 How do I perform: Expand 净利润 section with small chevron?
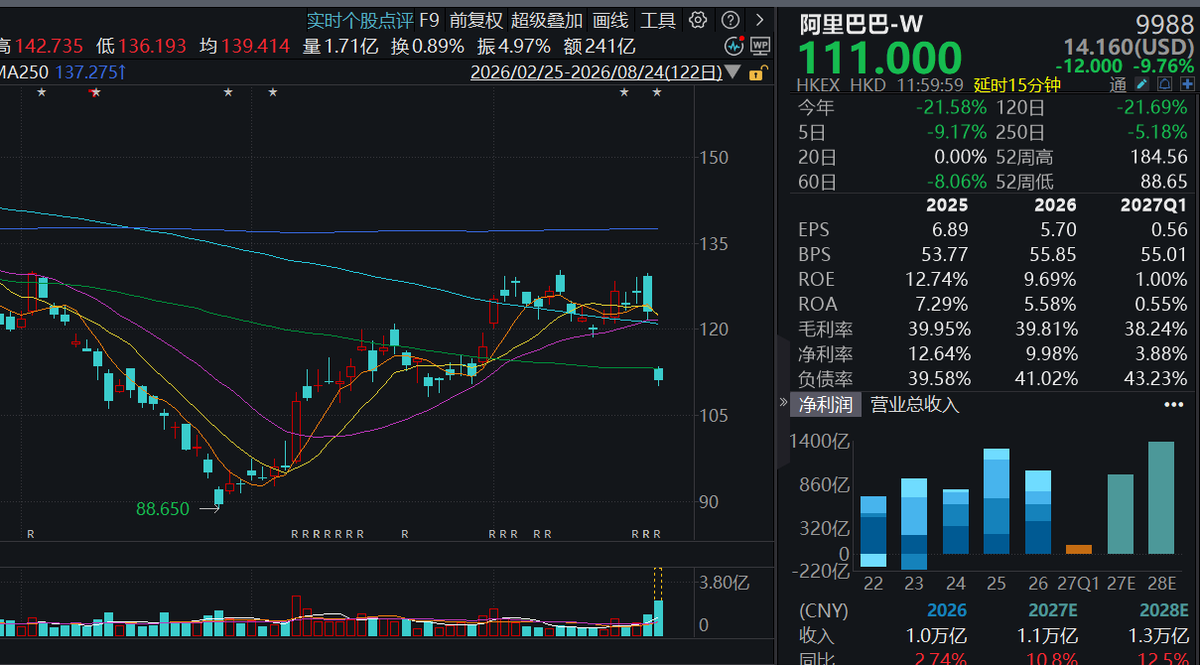point(783,403)
